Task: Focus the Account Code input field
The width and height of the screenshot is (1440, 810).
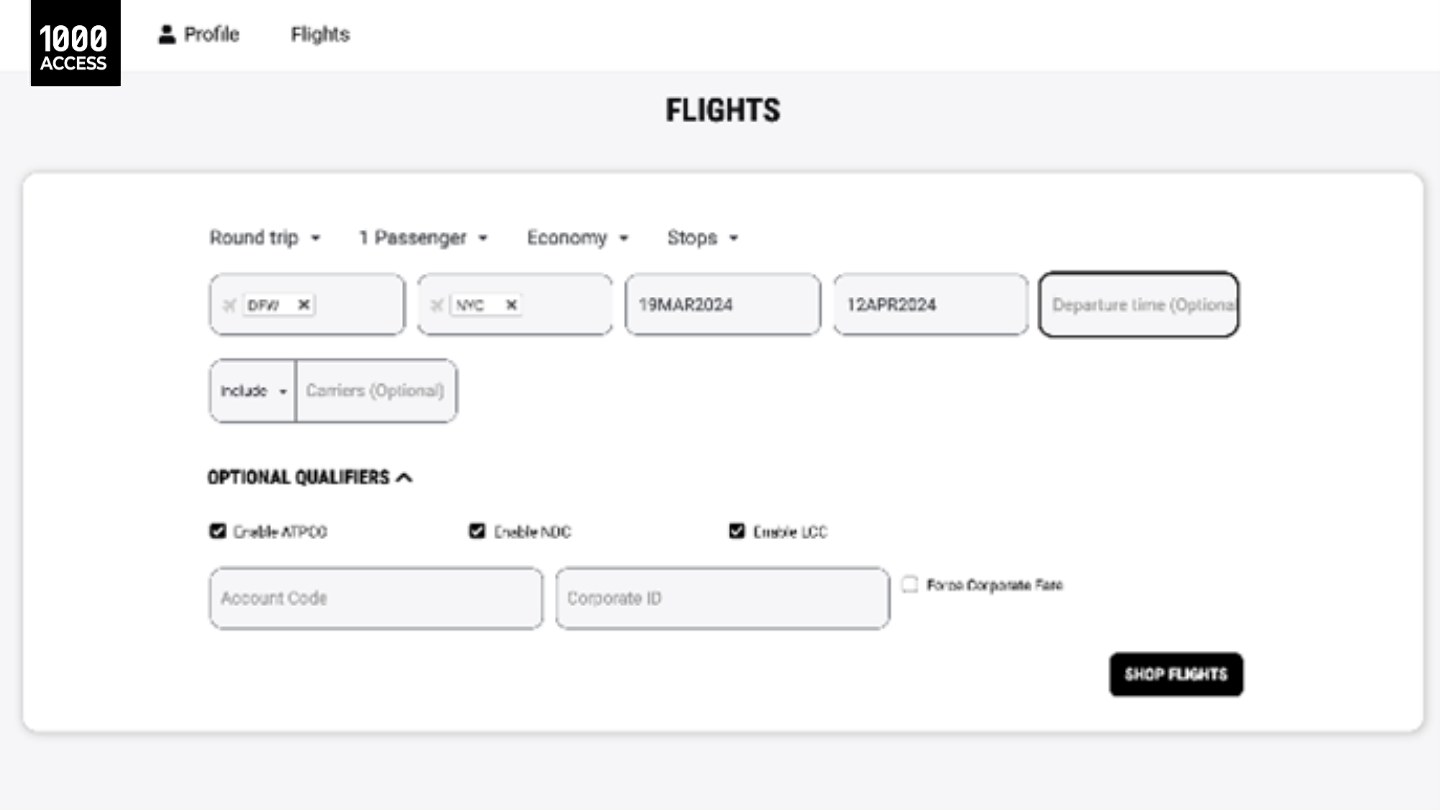Action: tap(375, 598)
